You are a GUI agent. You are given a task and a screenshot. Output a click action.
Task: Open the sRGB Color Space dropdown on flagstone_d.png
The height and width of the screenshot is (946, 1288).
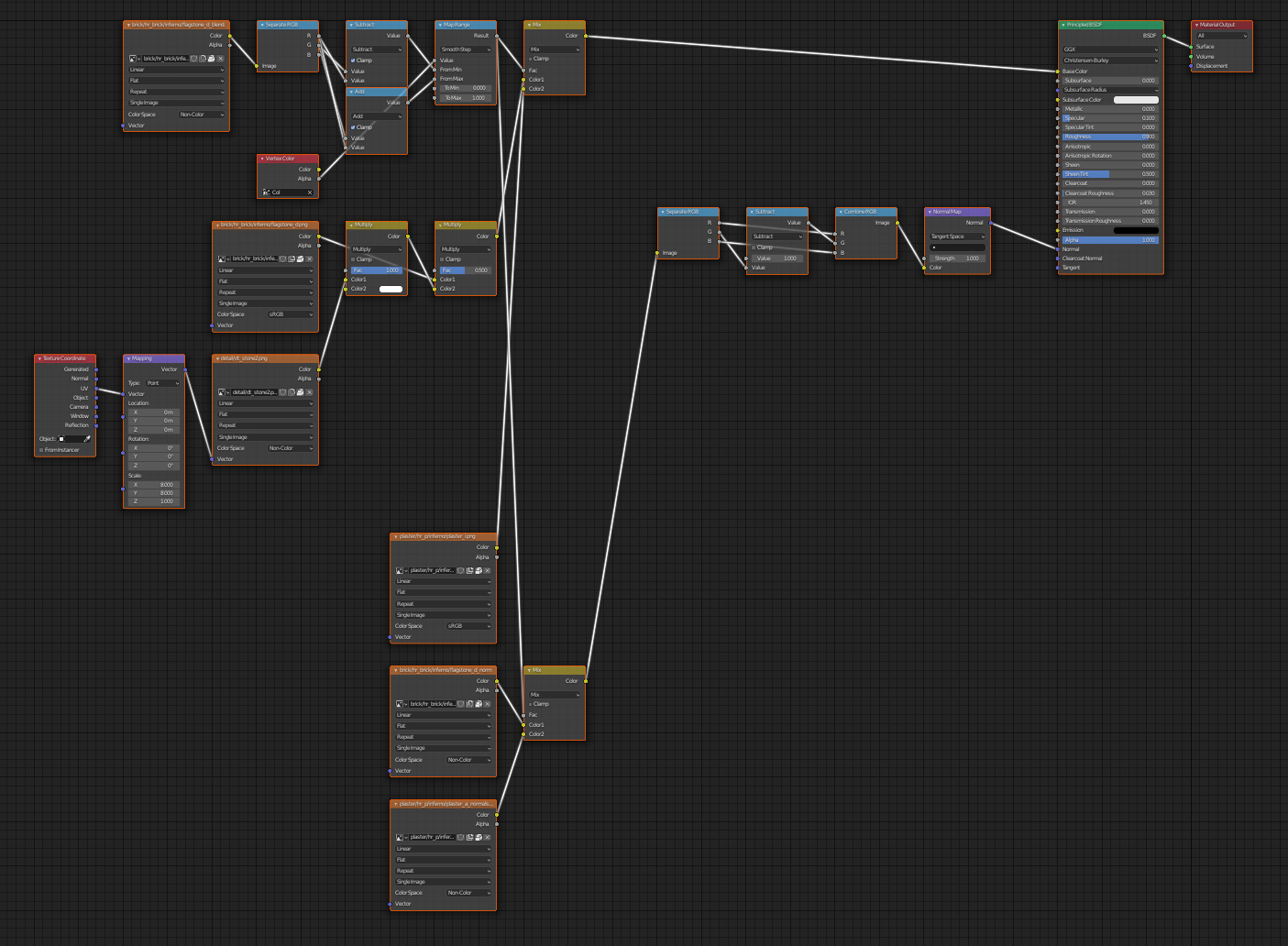(x=289, y=314)
